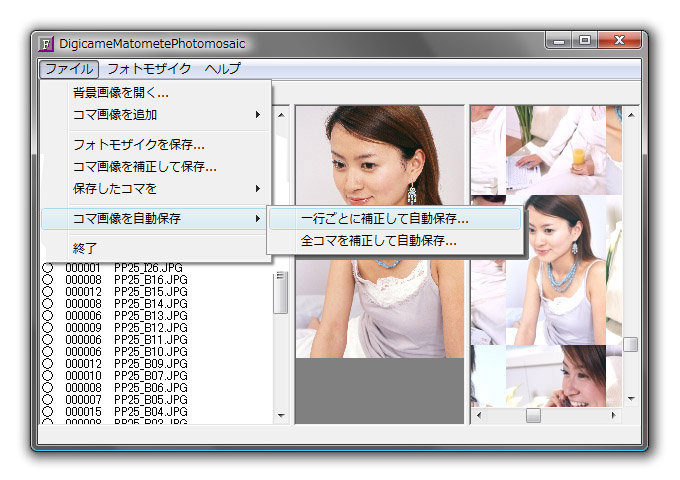Toggle circle marker beside PP25_B09.JPG
The height and width of the screenshot is (480, 680).
pyautogui.click(x=46, y=363)
